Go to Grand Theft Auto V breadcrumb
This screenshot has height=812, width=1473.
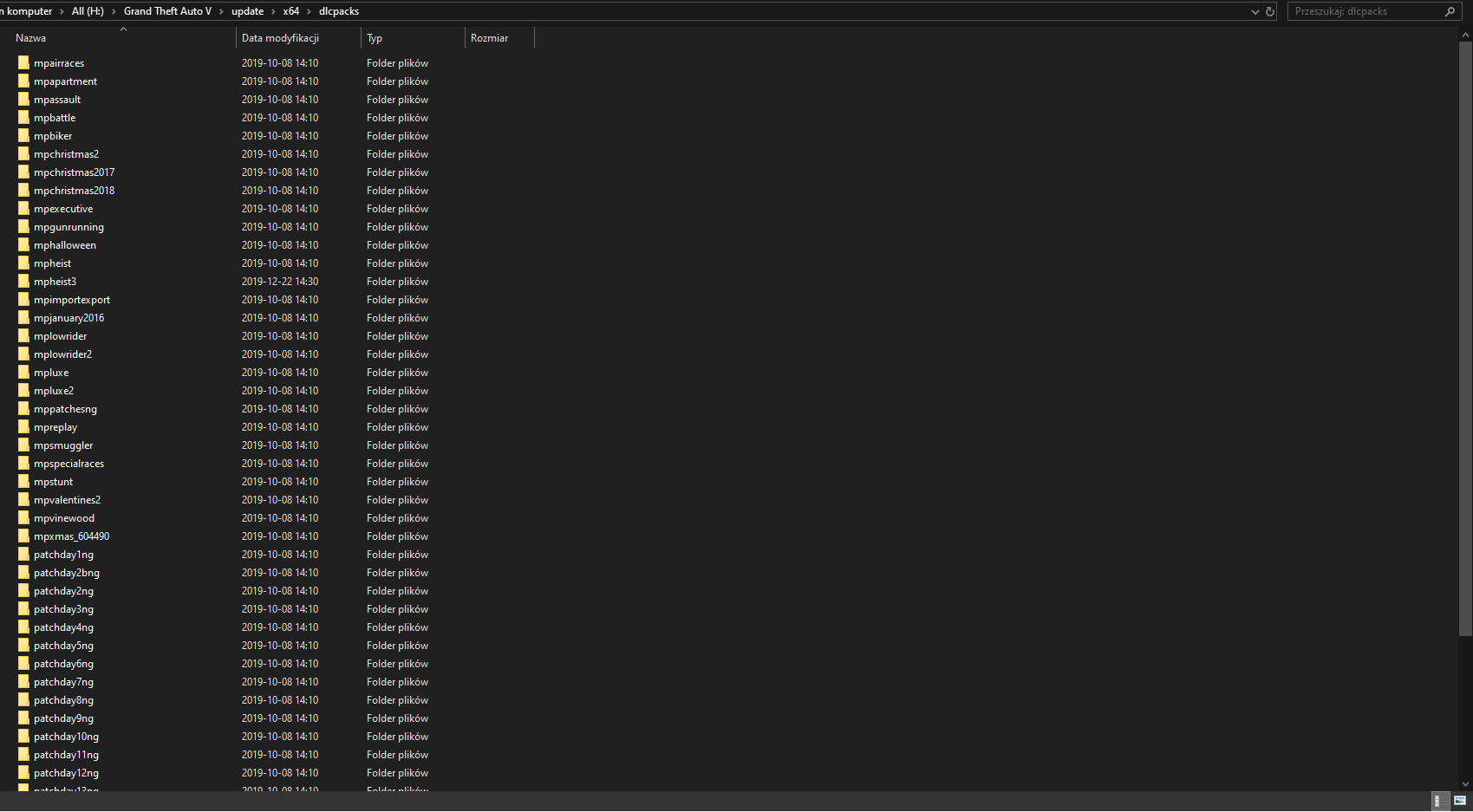point(167,11)
